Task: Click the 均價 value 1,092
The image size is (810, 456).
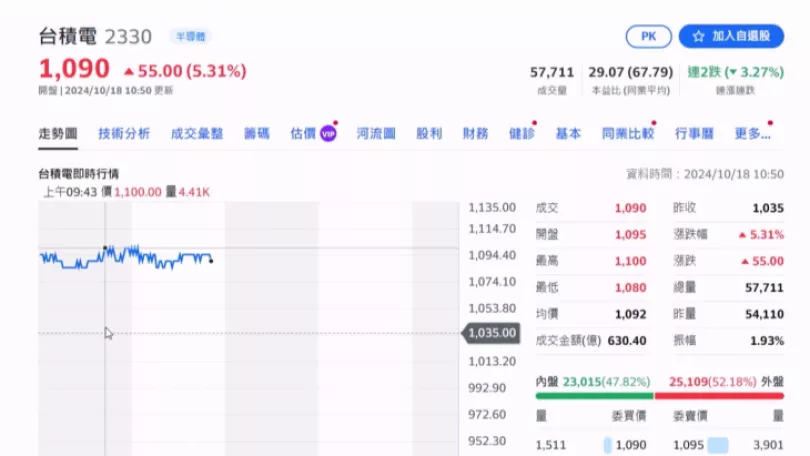Action: [x=630, y=314]
